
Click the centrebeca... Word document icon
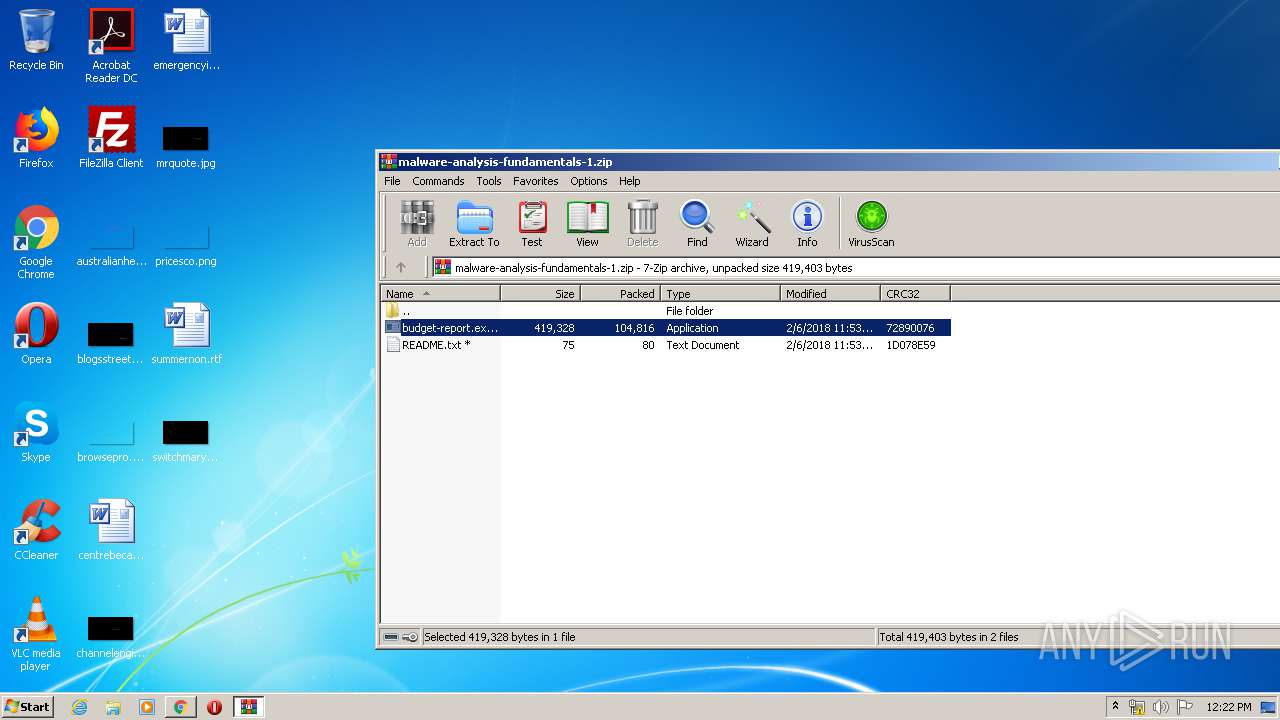[111, 530]
